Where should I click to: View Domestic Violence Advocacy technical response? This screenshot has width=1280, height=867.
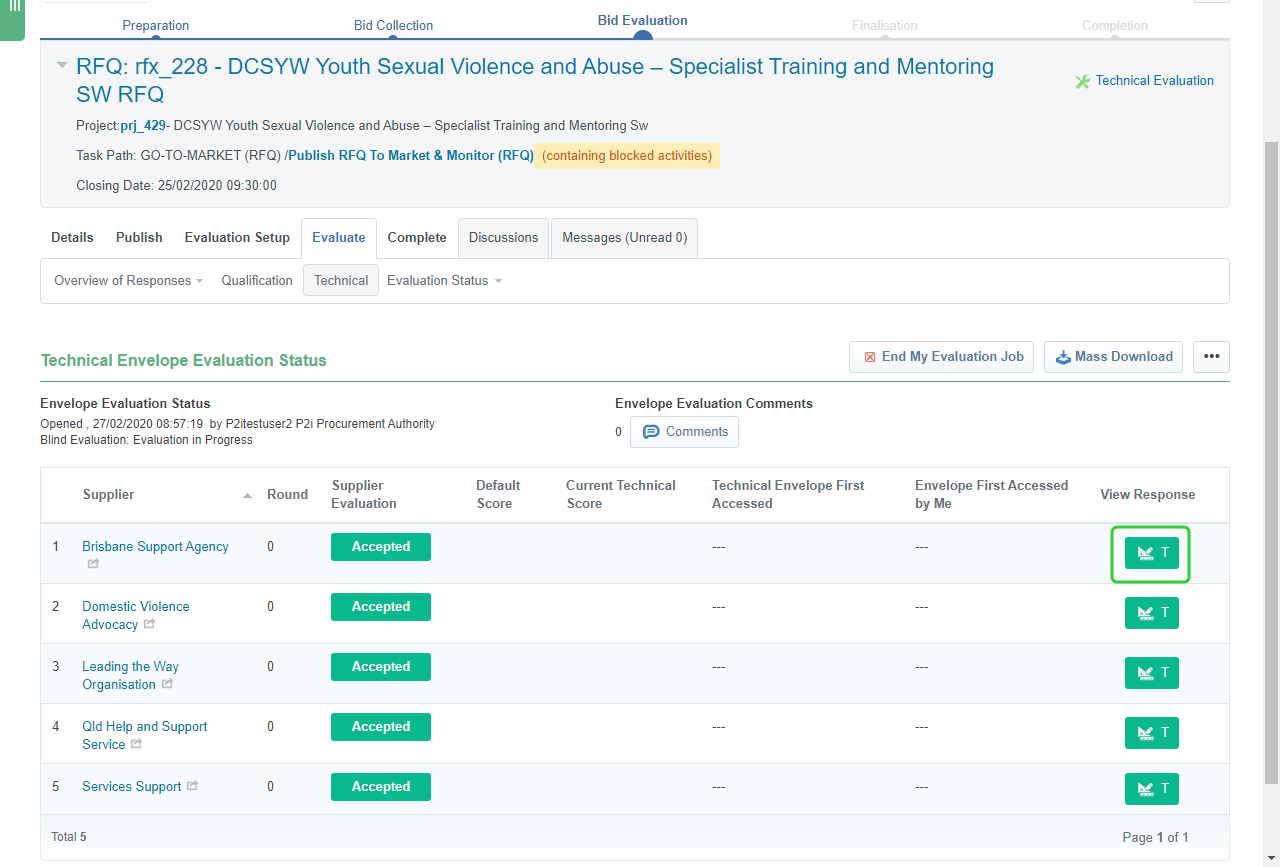[1151, 613]
